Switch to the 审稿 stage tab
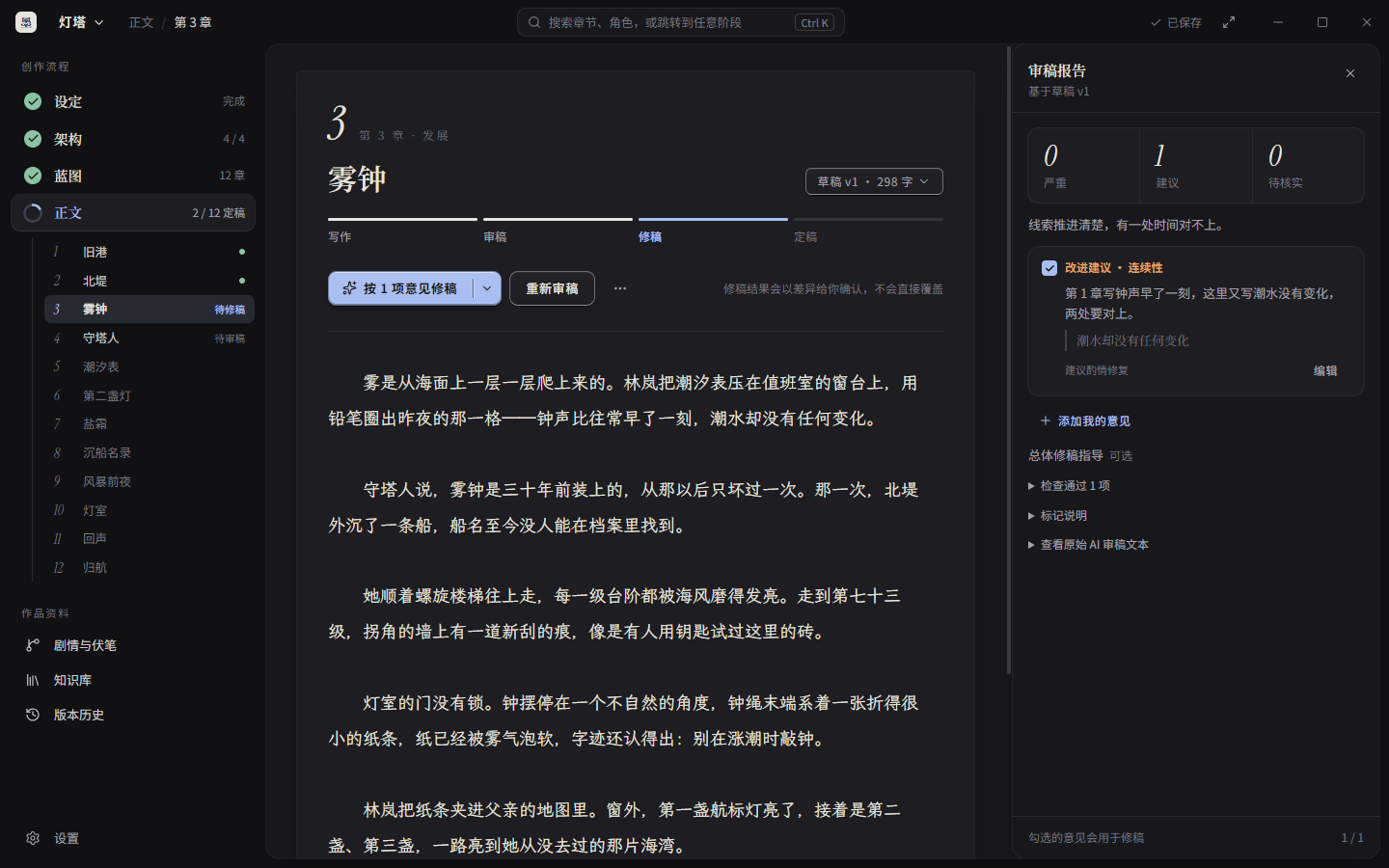 558,231
